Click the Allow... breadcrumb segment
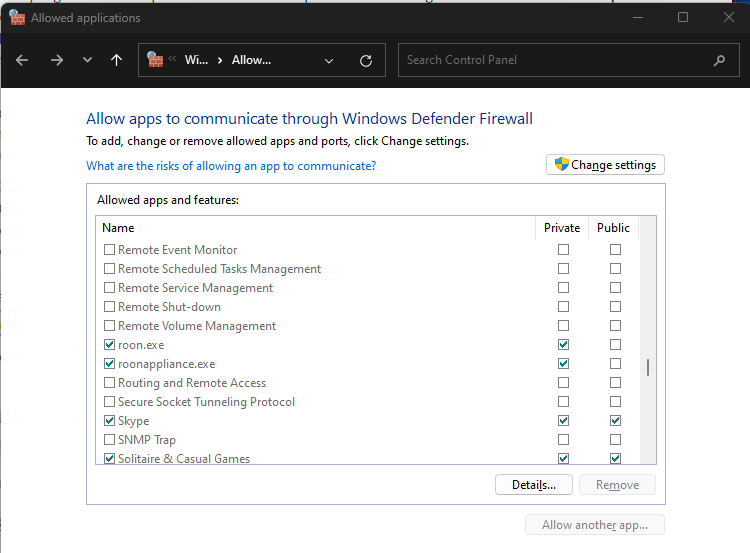 coord(251,60)
